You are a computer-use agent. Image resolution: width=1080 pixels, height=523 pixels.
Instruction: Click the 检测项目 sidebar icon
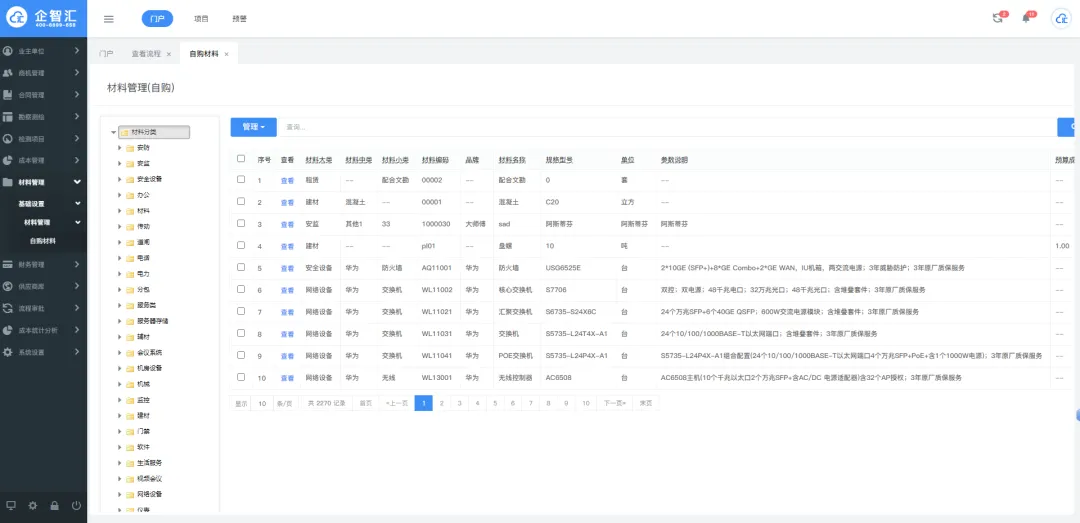[8, 139]
